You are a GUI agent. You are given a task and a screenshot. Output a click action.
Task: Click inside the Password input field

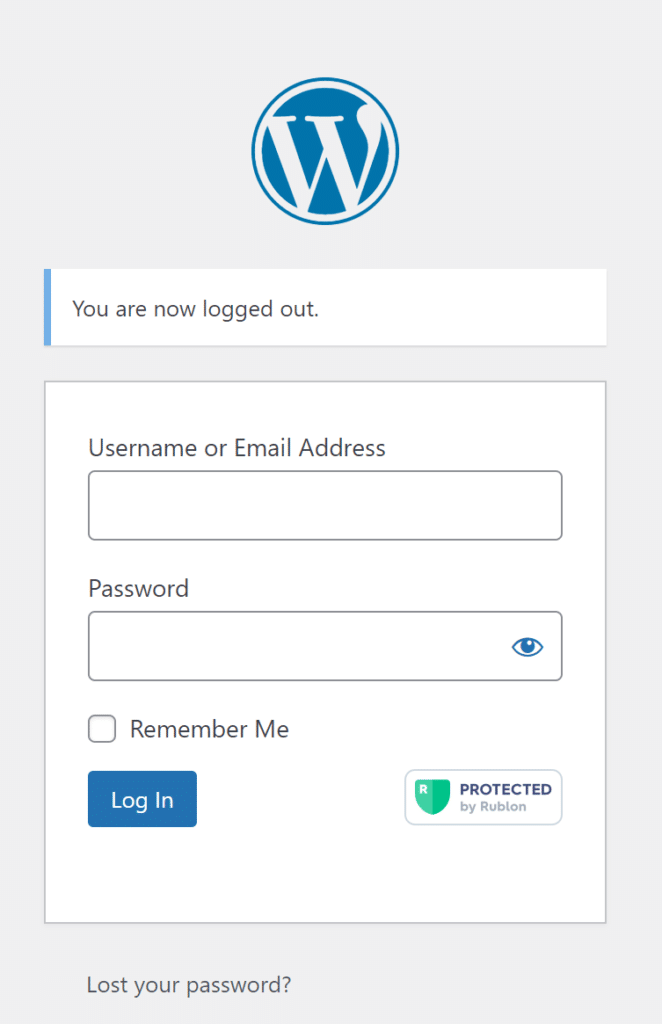pos(295,647)
